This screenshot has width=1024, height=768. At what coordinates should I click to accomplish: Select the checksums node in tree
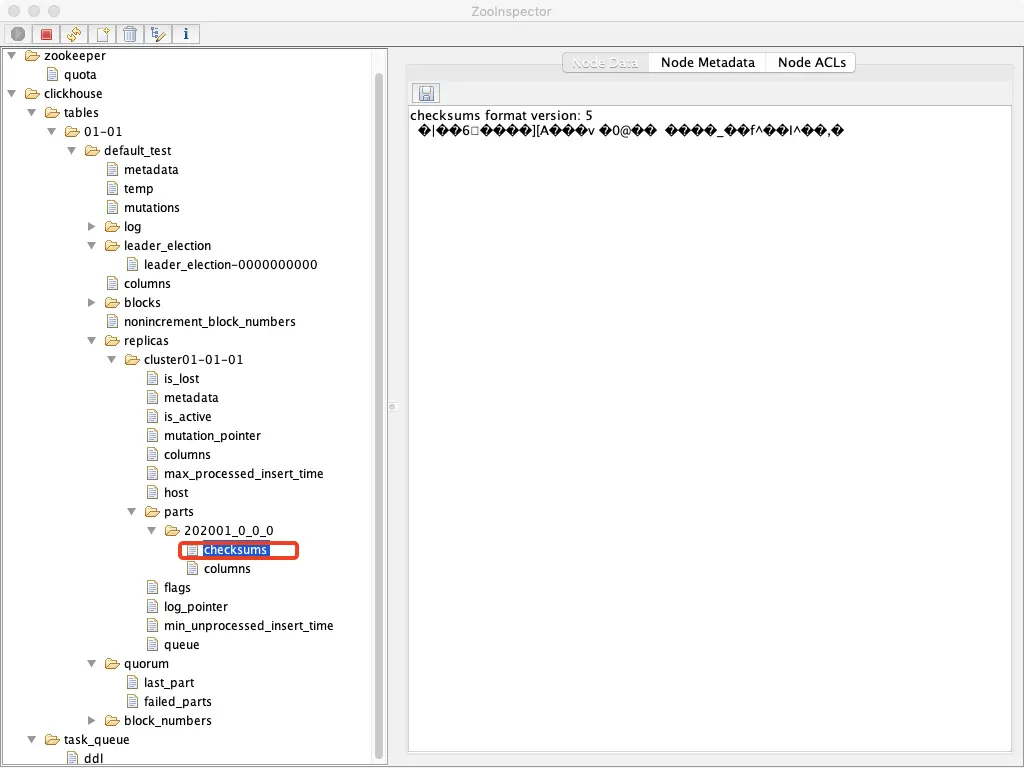[235, 550]
